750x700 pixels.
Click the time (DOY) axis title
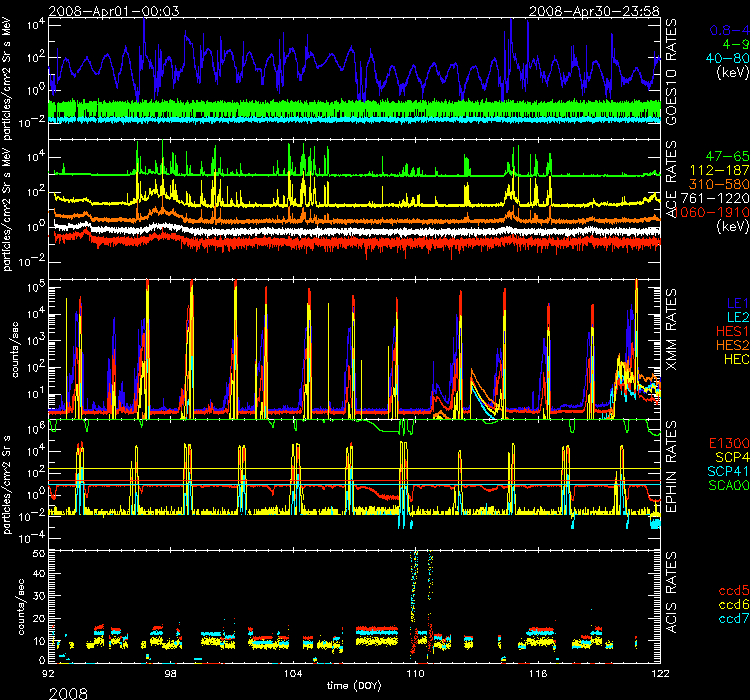click(x=357, y=688)
